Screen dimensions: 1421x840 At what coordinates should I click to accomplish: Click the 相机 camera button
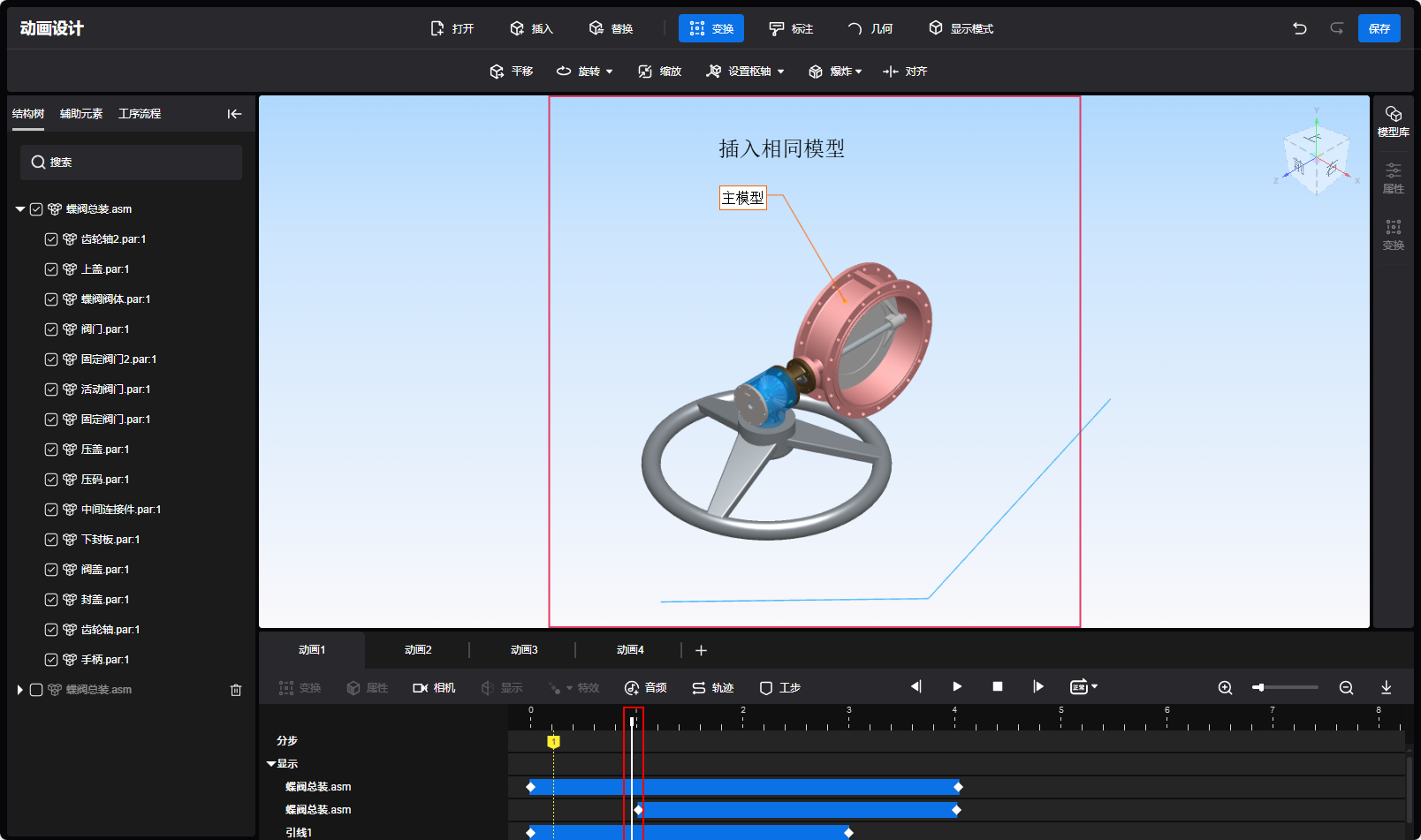[434, 687]
